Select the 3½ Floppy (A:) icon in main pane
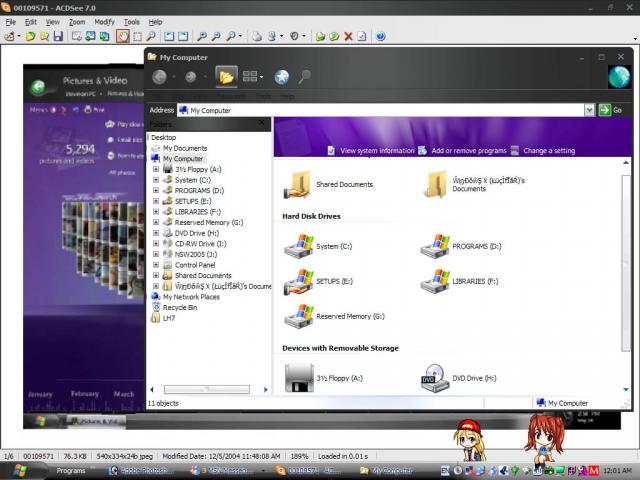The width and height of the screenshot is (640, 480). (x=299, y=378)
